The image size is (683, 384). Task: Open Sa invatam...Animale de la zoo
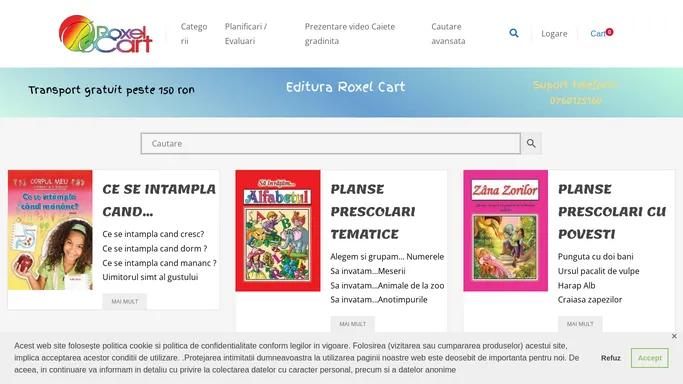[387, 286]
